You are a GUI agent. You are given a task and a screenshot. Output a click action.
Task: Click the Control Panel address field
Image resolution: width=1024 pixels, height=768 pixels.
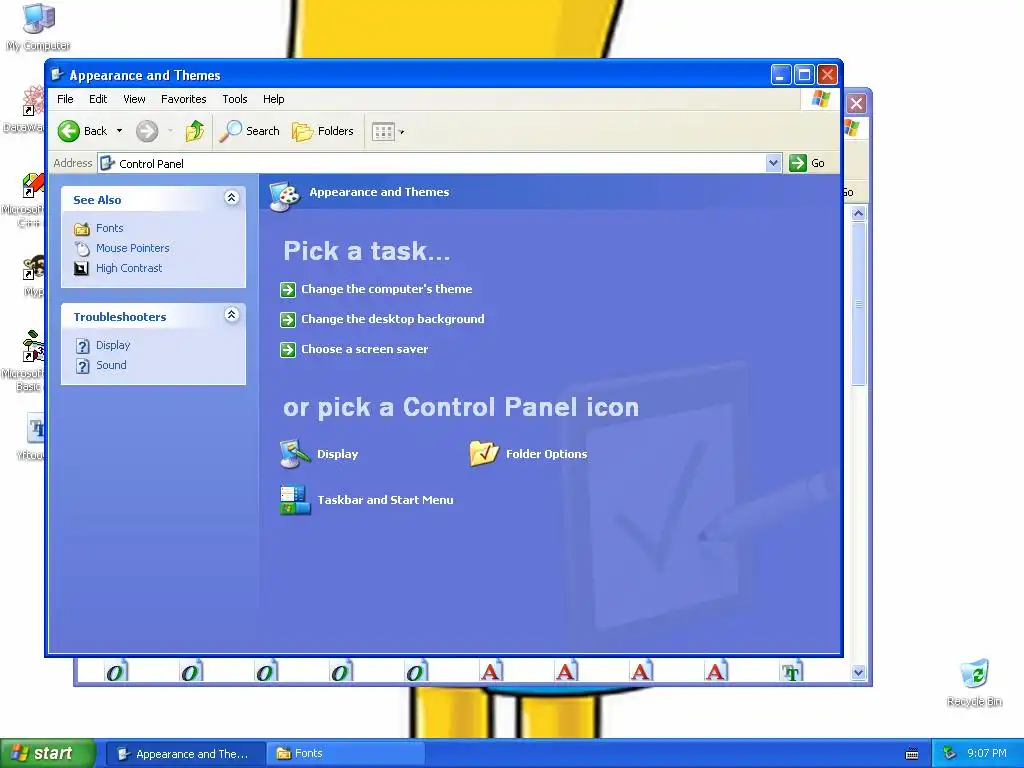(432, 163)
